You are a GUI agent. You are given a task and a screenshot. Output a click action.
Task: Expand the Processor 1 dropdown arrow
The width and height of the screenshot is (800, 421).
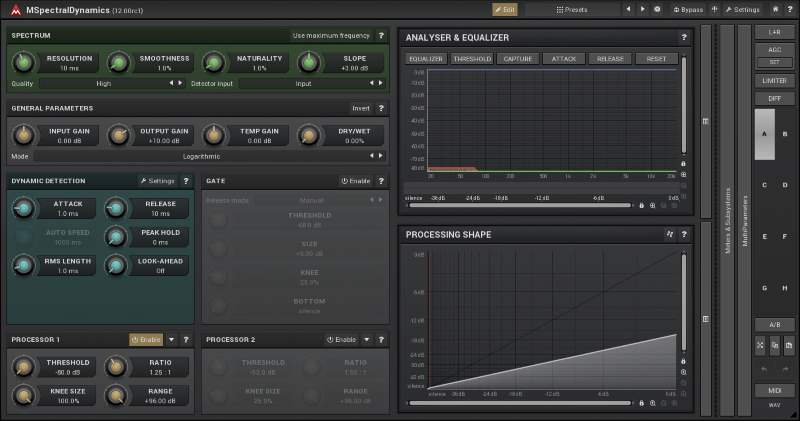pyautogui.click(x=171, y=339)
